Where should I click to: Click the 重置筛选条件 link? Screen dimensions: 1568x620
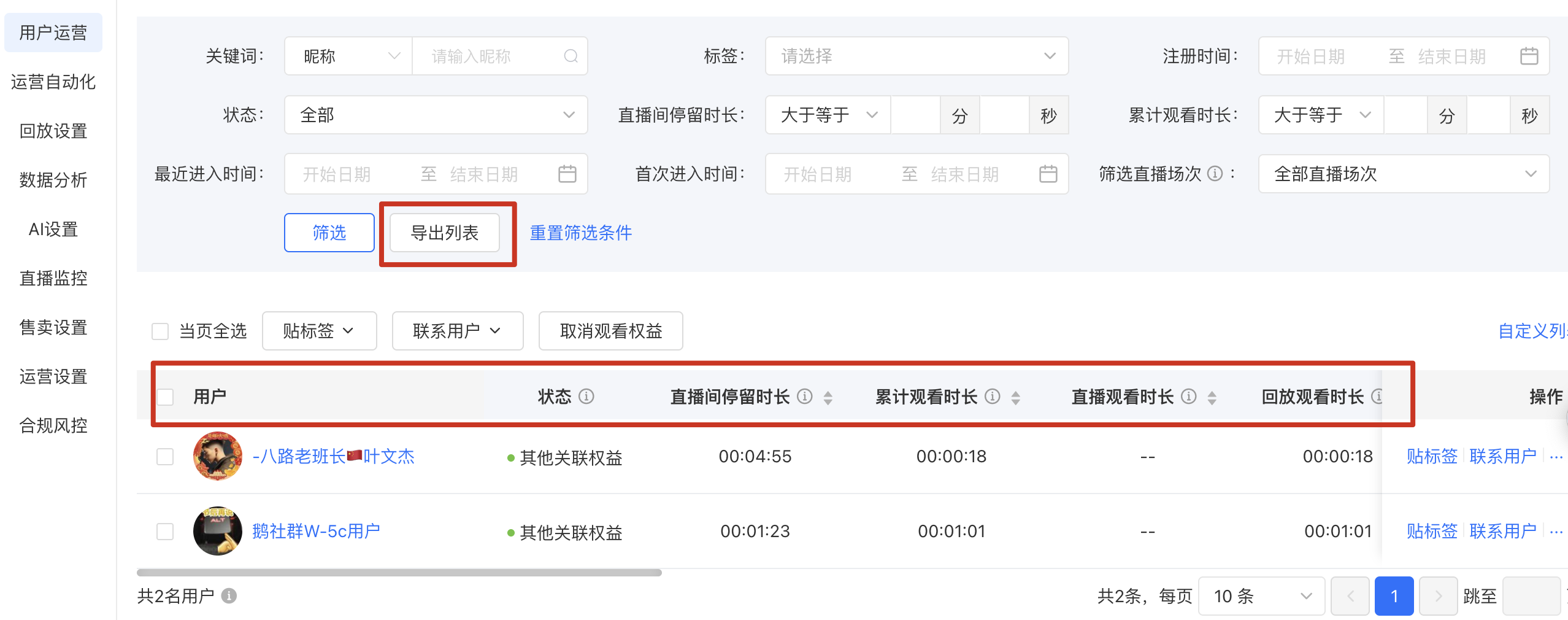580,233
